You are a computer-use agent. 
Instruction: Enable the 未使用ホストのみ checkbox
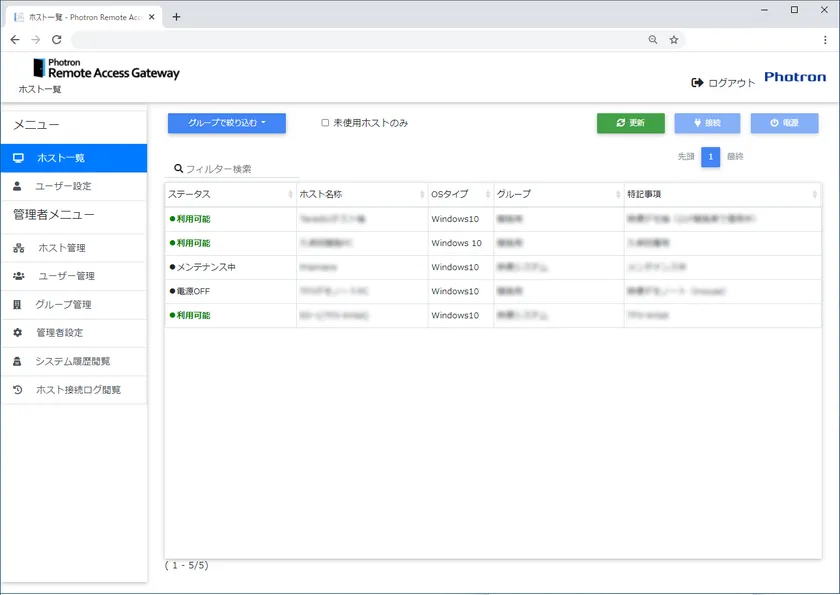[325, 123]
